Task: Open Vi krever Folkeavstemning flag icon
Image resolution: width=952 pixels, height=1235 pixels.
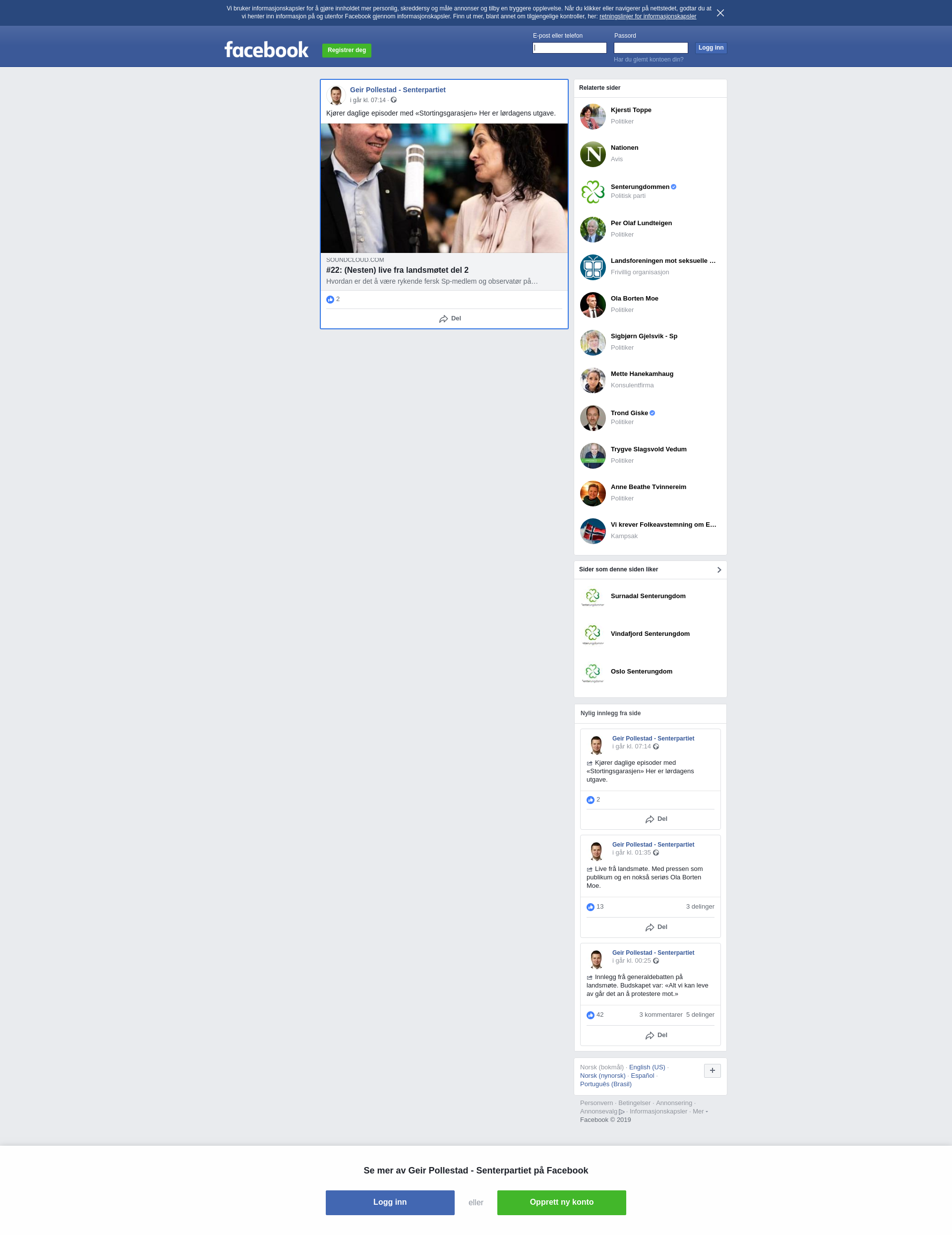Action: [x=593, y=531]
